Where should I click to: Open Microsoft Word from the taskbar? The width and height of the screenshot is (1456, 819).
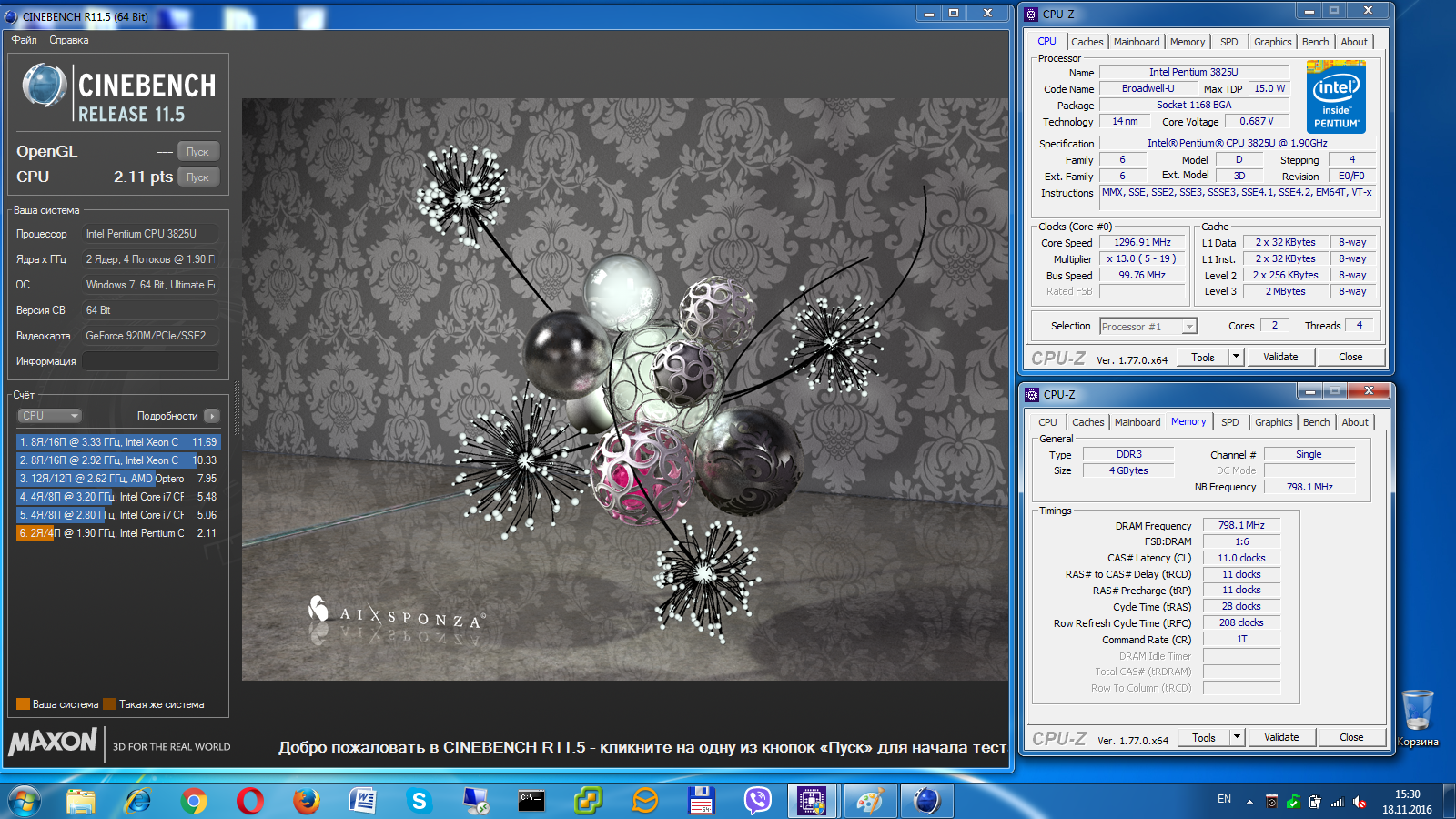[x=363, y=801]
